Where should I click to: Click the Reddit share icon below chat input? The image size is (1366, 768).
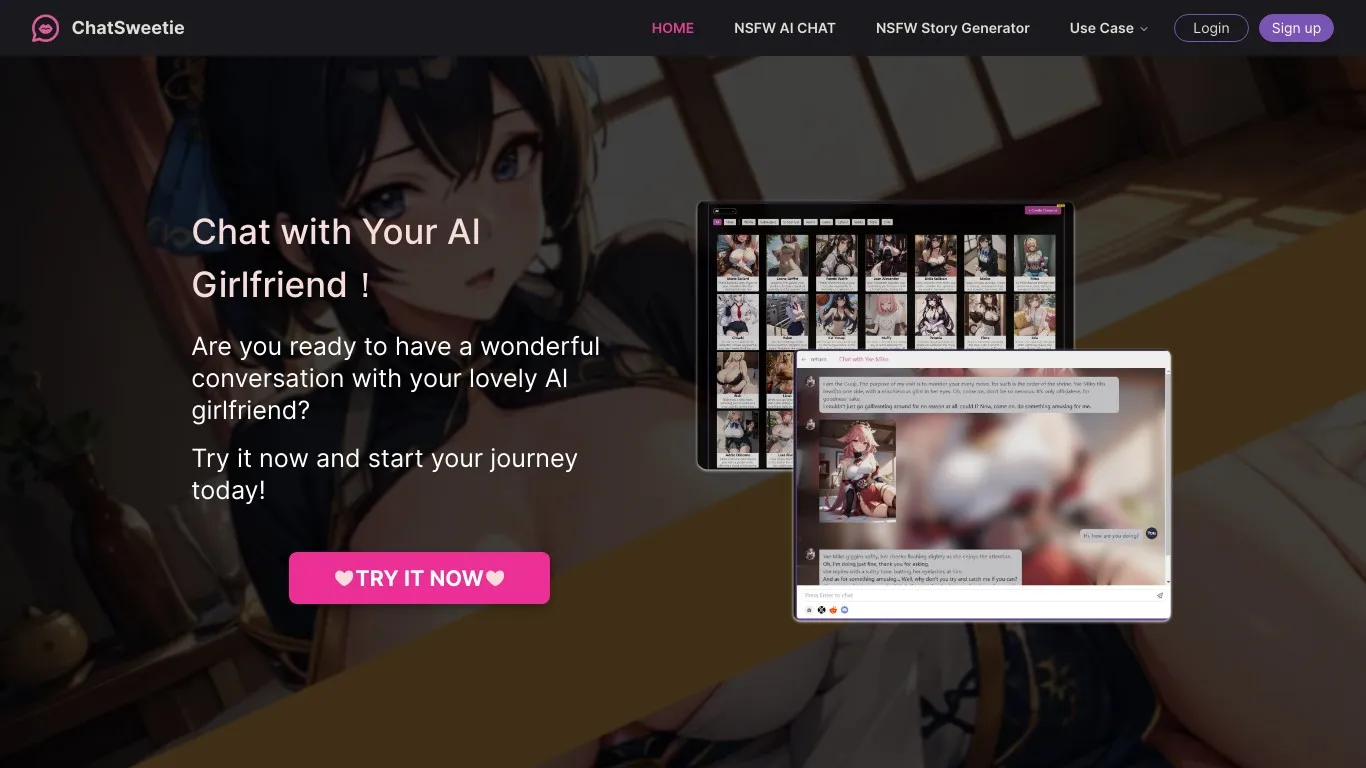click(x=833, y=609)
